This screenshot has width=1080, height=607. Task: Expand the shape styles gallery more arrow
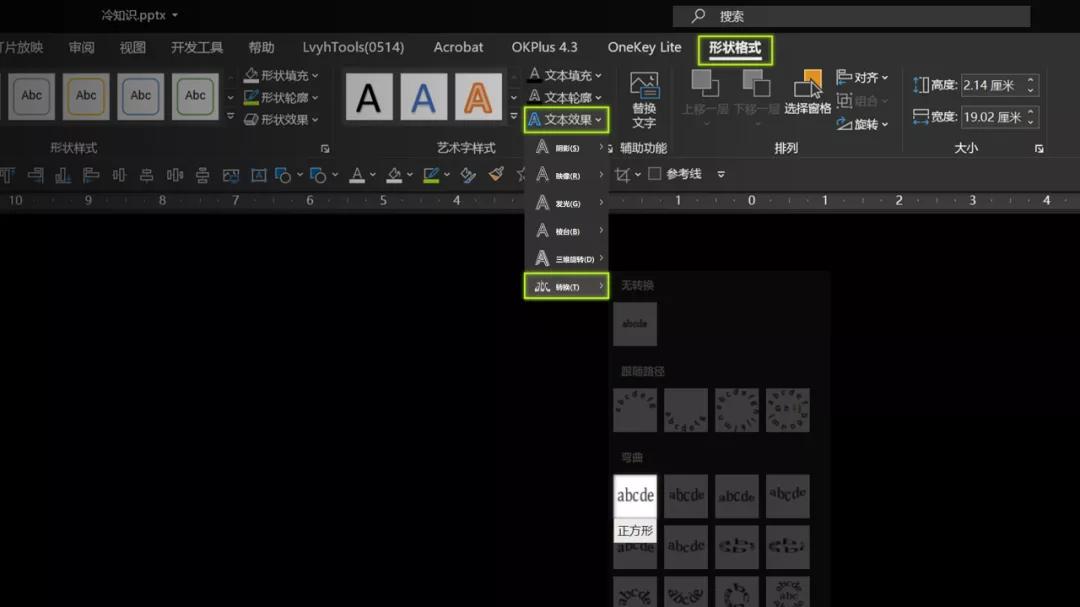[x=231, y=116]
